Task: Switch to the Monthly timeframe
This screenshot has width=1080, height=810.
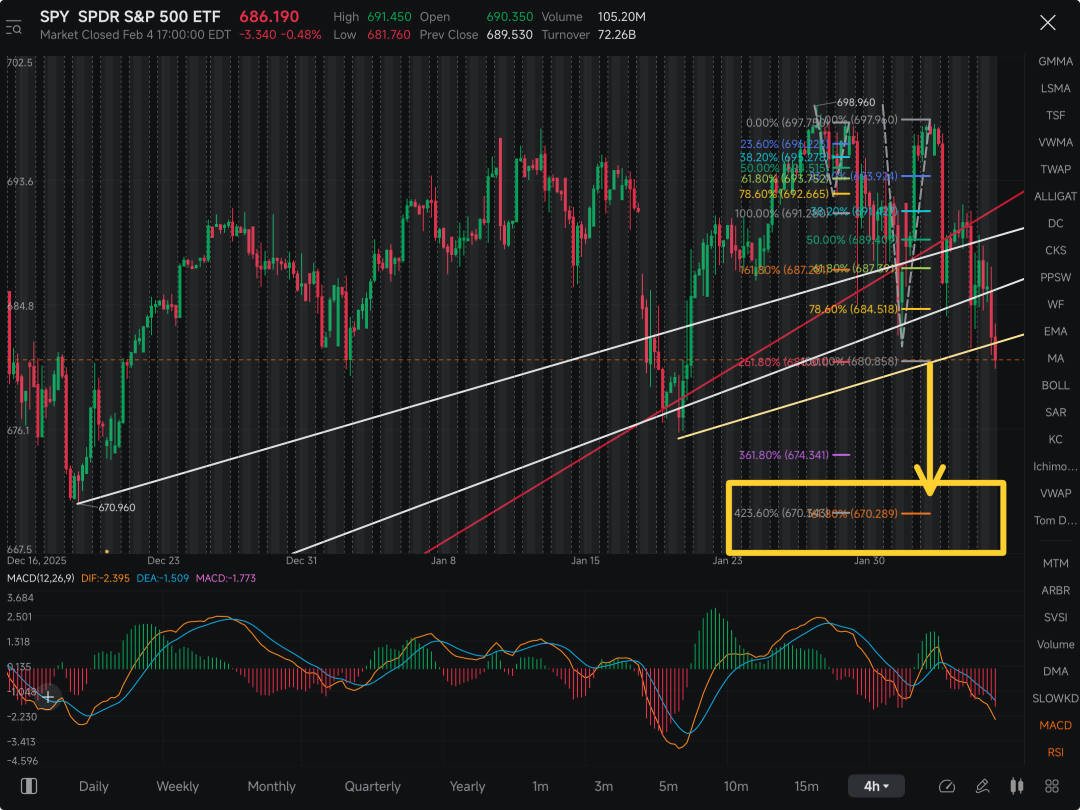Action: point(271,786)
